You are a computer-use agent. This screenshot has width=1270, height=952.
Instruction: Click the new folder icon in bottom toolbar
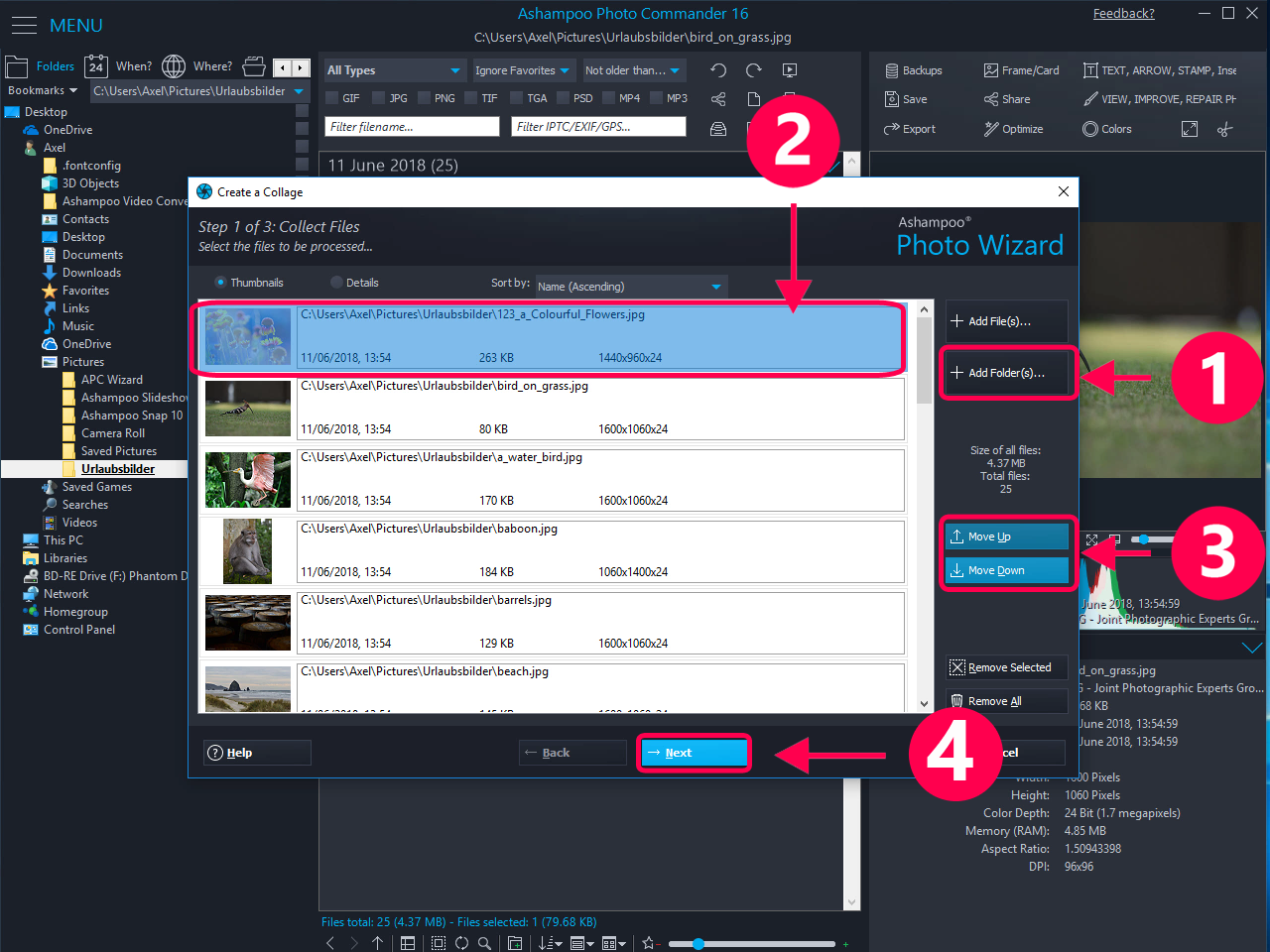coord(515,943)
